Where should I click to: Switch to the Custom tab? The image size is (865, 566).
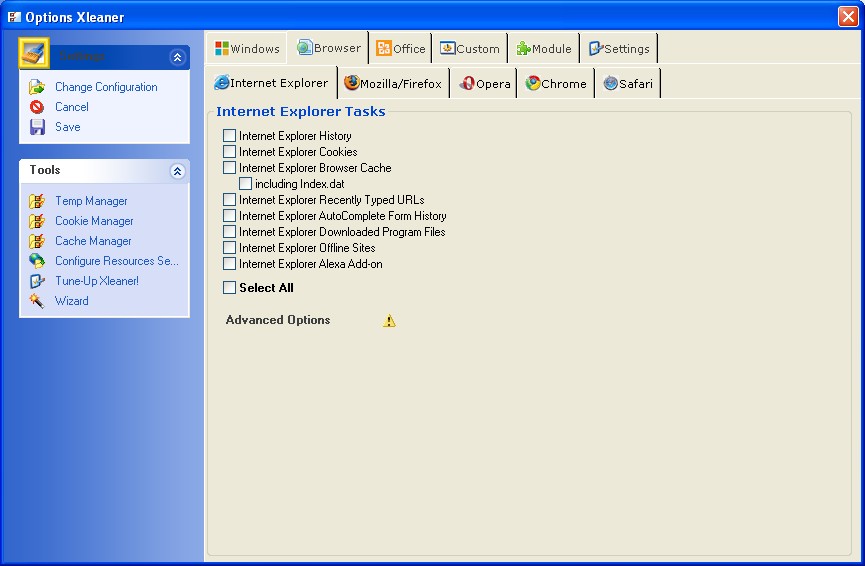coord(470,49)
